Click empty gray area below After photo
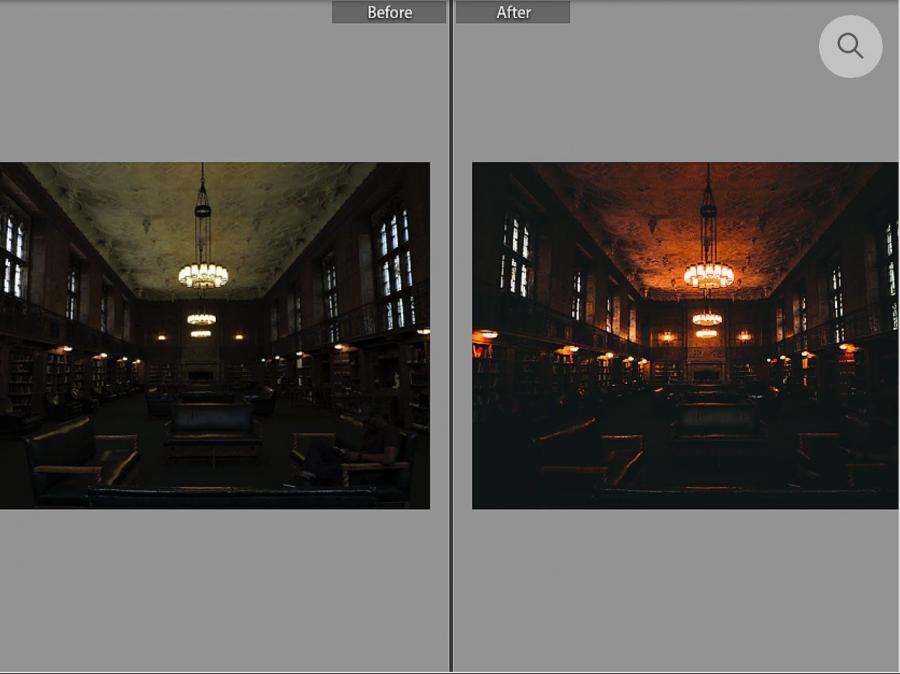Image resolution: width=900 pixels, height=674 pixels. click(685, 590)
